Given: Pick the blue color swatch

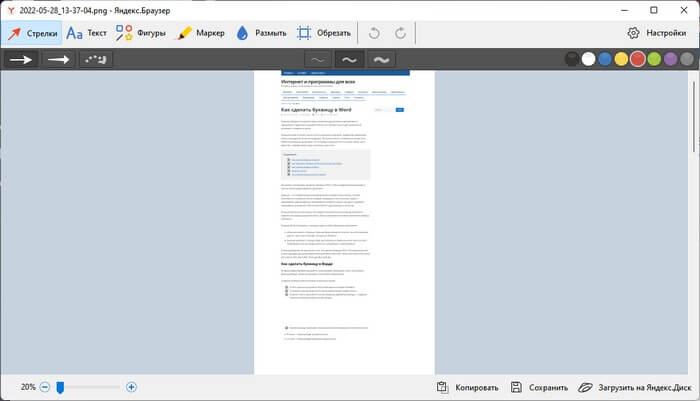Looking at the screenshot, I should coord(605,60).
